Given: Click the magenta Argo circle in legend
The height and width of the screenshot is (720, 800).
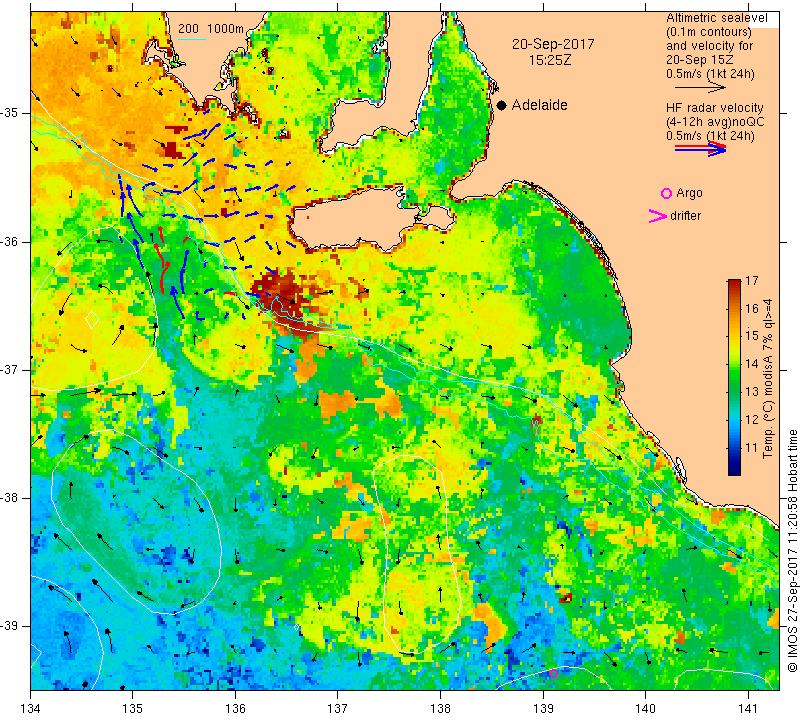Looking at the screenshot, I should [x=666, y=193].
